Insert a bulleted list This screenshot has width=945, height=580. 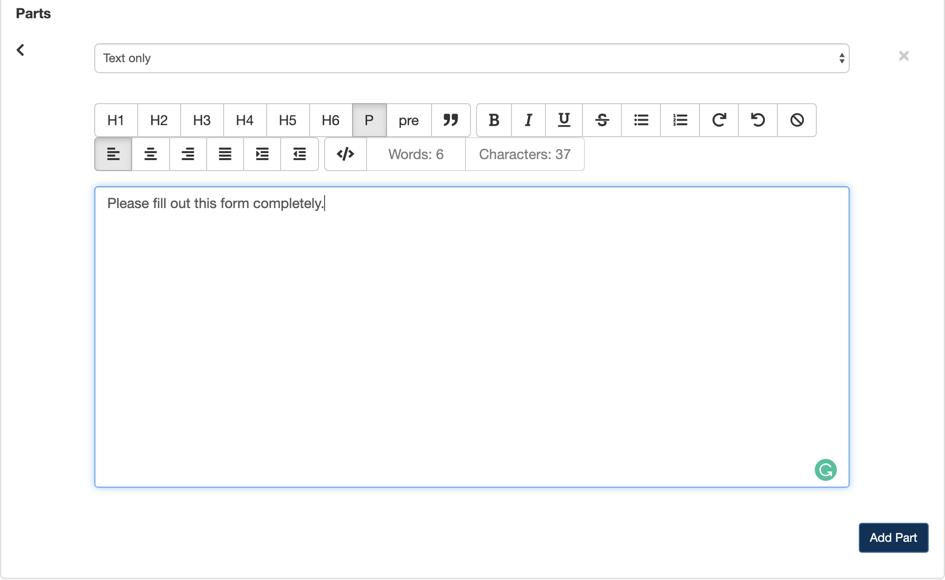point(641,120)
